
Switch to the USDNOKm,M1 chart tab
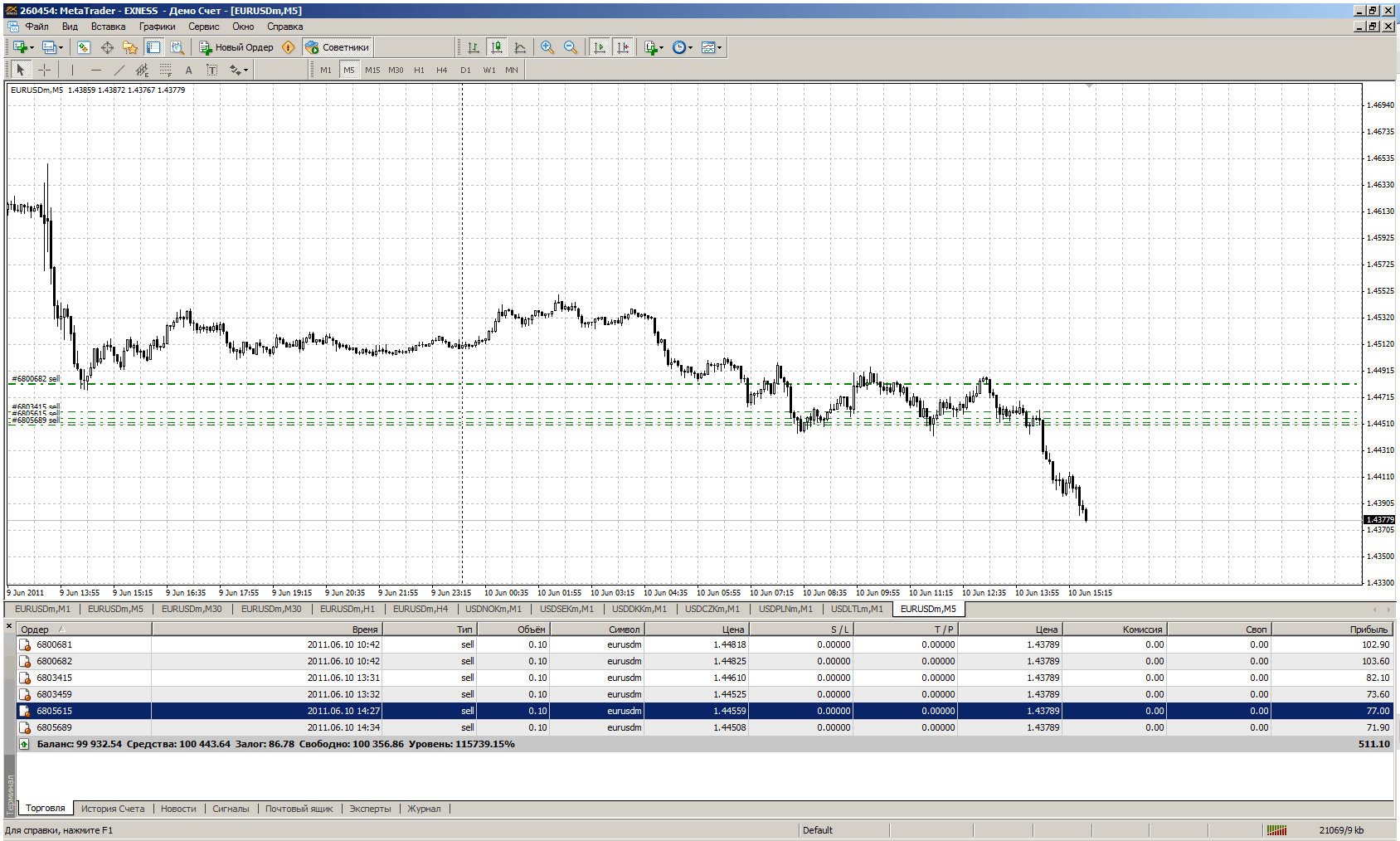pos(493,609)
